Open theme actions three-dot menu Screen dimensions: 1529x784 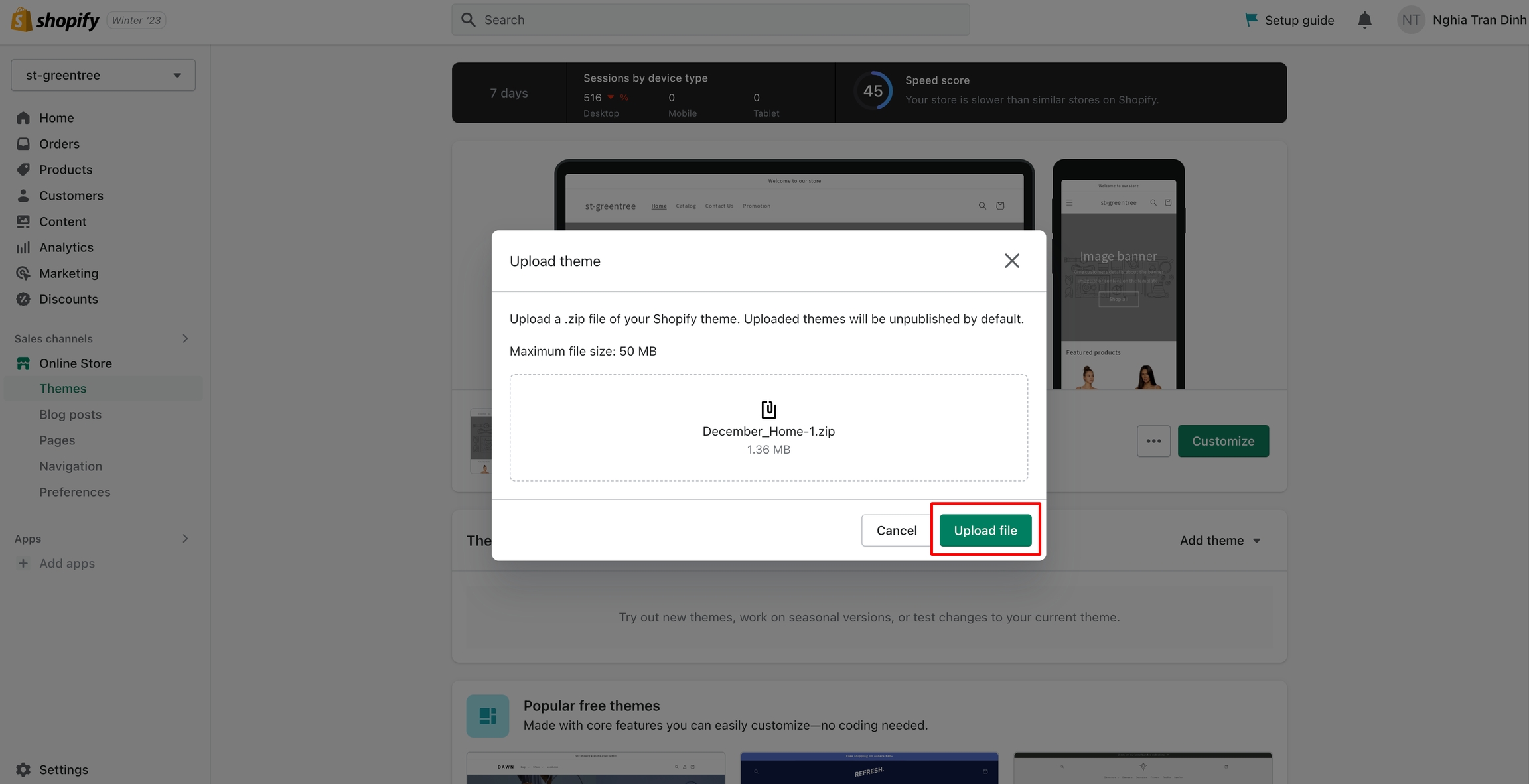click(x=1153, y=441)
